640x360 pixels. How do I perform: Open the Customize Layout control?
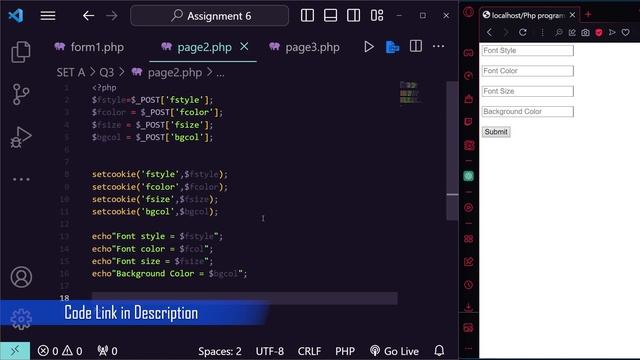(377, 16)
